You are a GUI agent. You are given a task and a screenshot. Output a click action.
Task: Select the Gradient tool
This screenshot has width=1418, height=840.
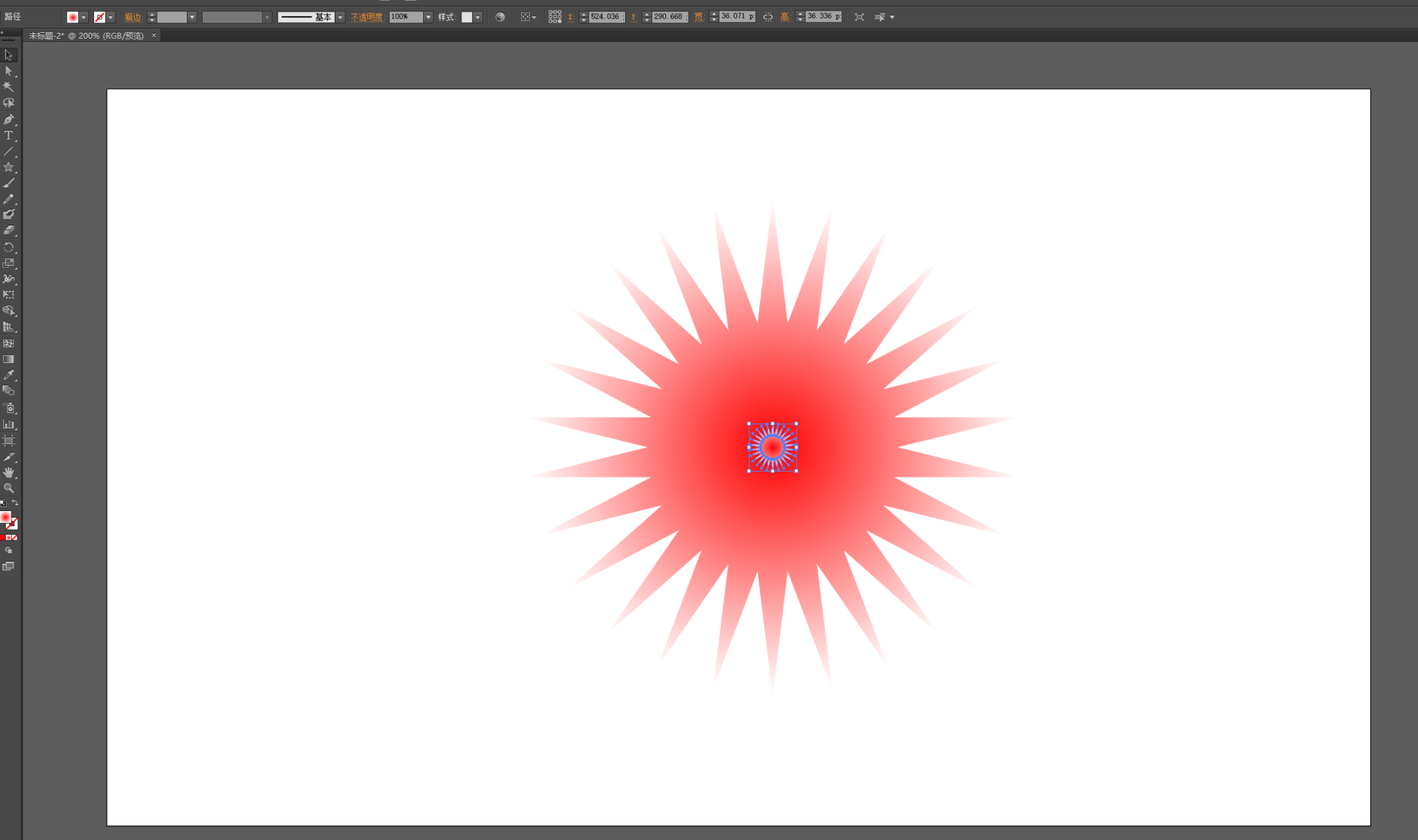pyautogui.click(x=9, y=359)
